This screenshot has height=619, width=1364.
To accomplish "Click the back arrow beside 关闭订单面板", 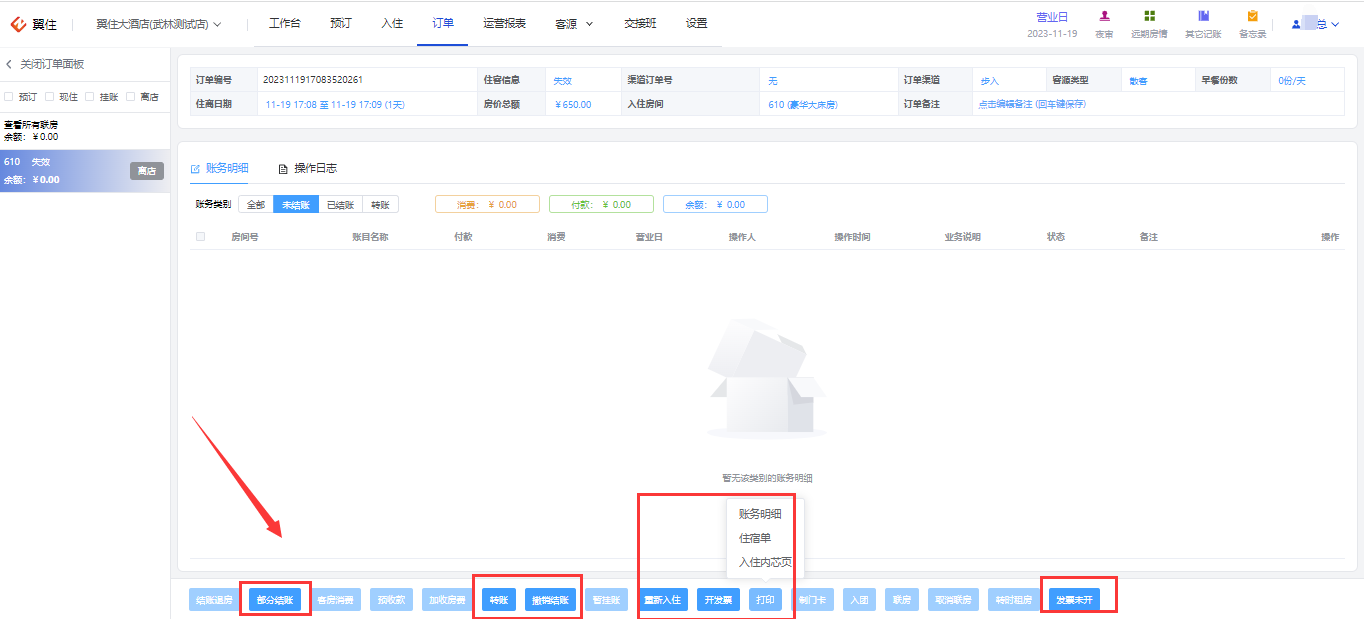I will [x=9, y=64].
